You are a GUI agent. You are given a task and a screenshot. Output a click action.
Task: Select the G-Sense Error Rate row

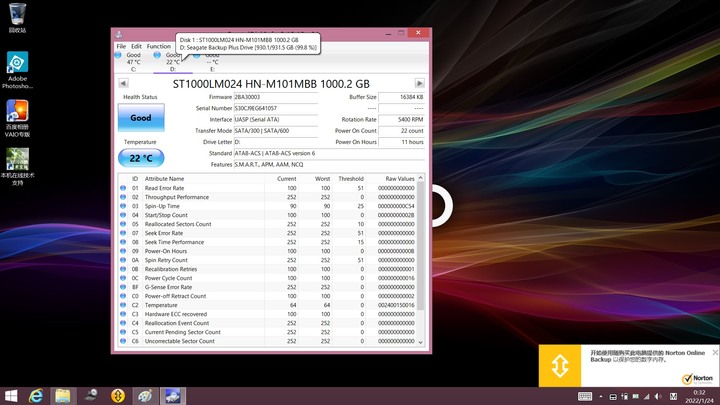[x=267, y=287]
